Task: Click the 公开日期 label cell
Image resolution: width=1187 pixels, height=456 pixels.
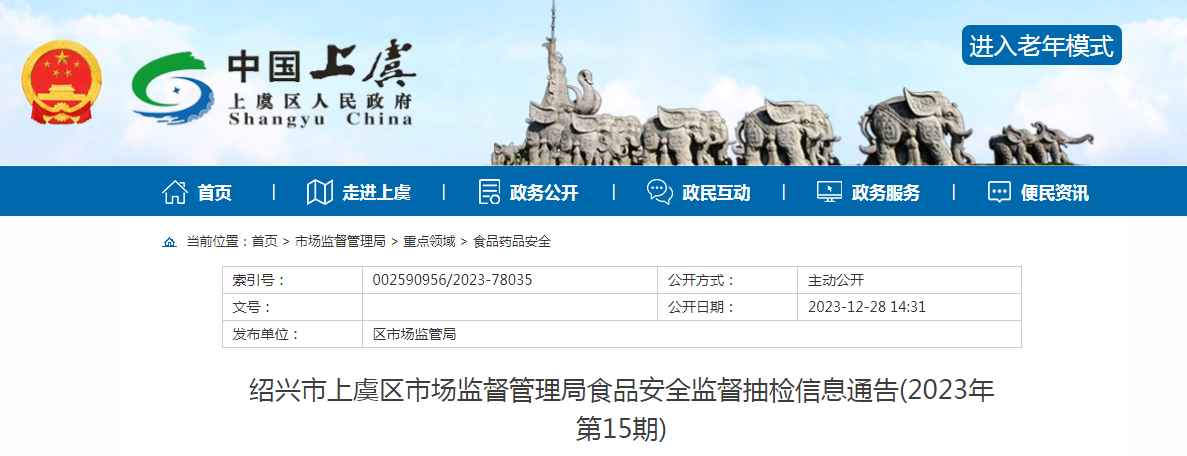Action: pos(727,308)
